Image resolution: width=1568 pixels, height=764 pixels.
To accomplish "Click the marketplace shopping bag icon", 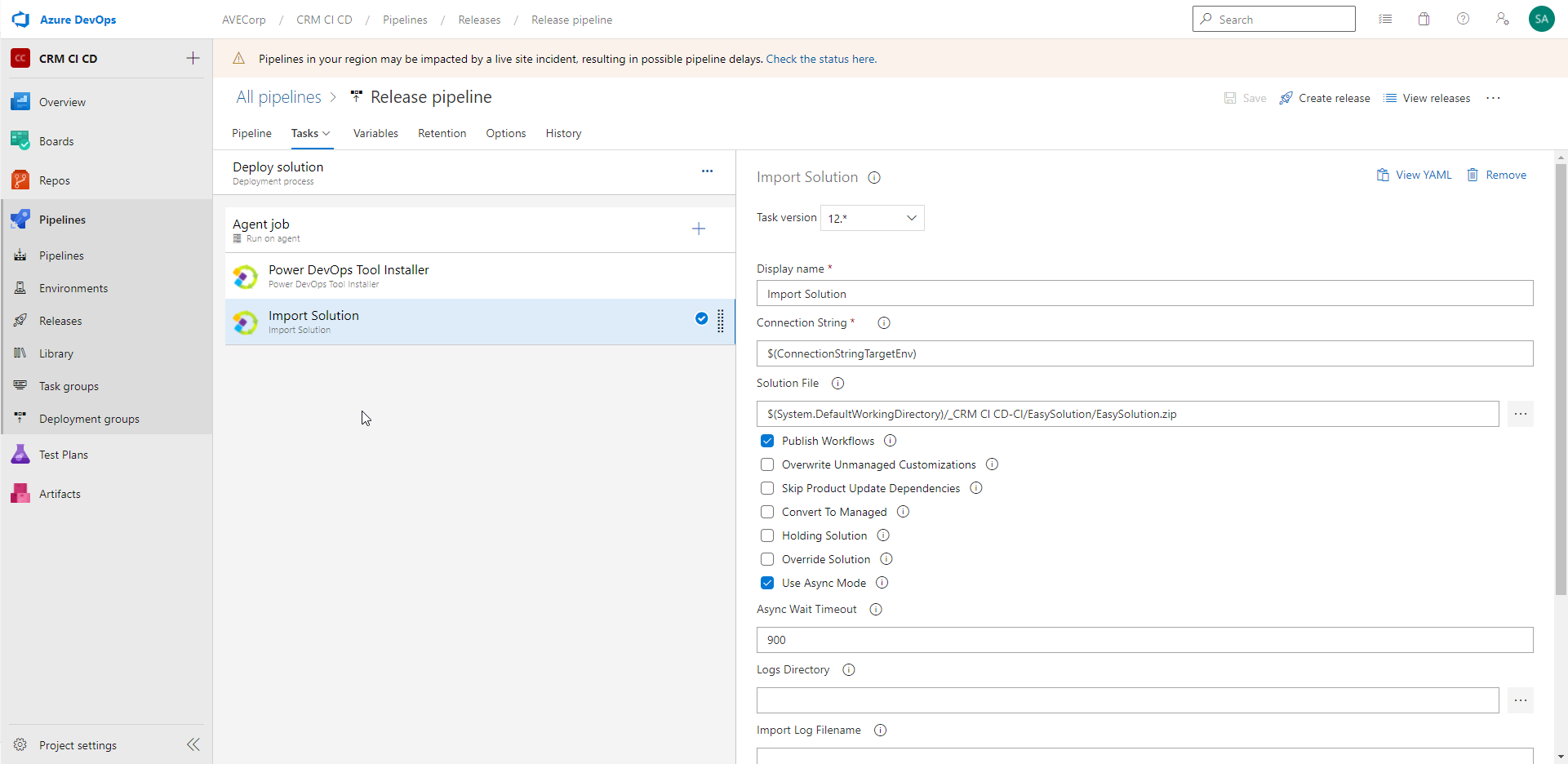I will [1424, 19].
